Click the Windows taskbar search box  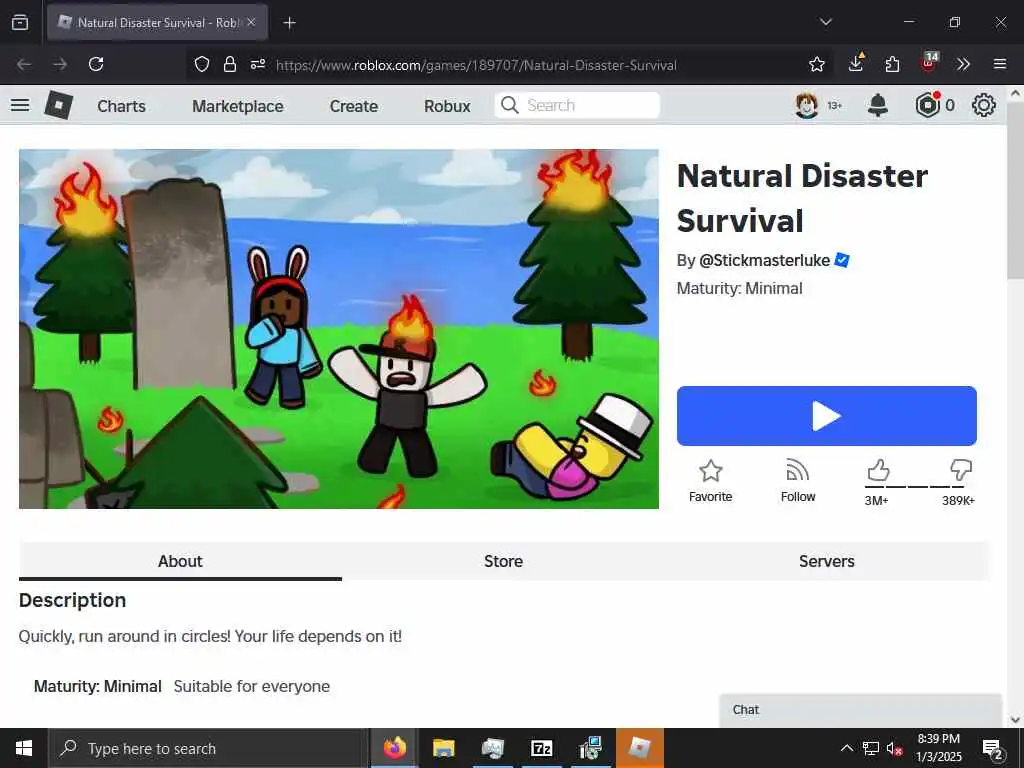209,748
